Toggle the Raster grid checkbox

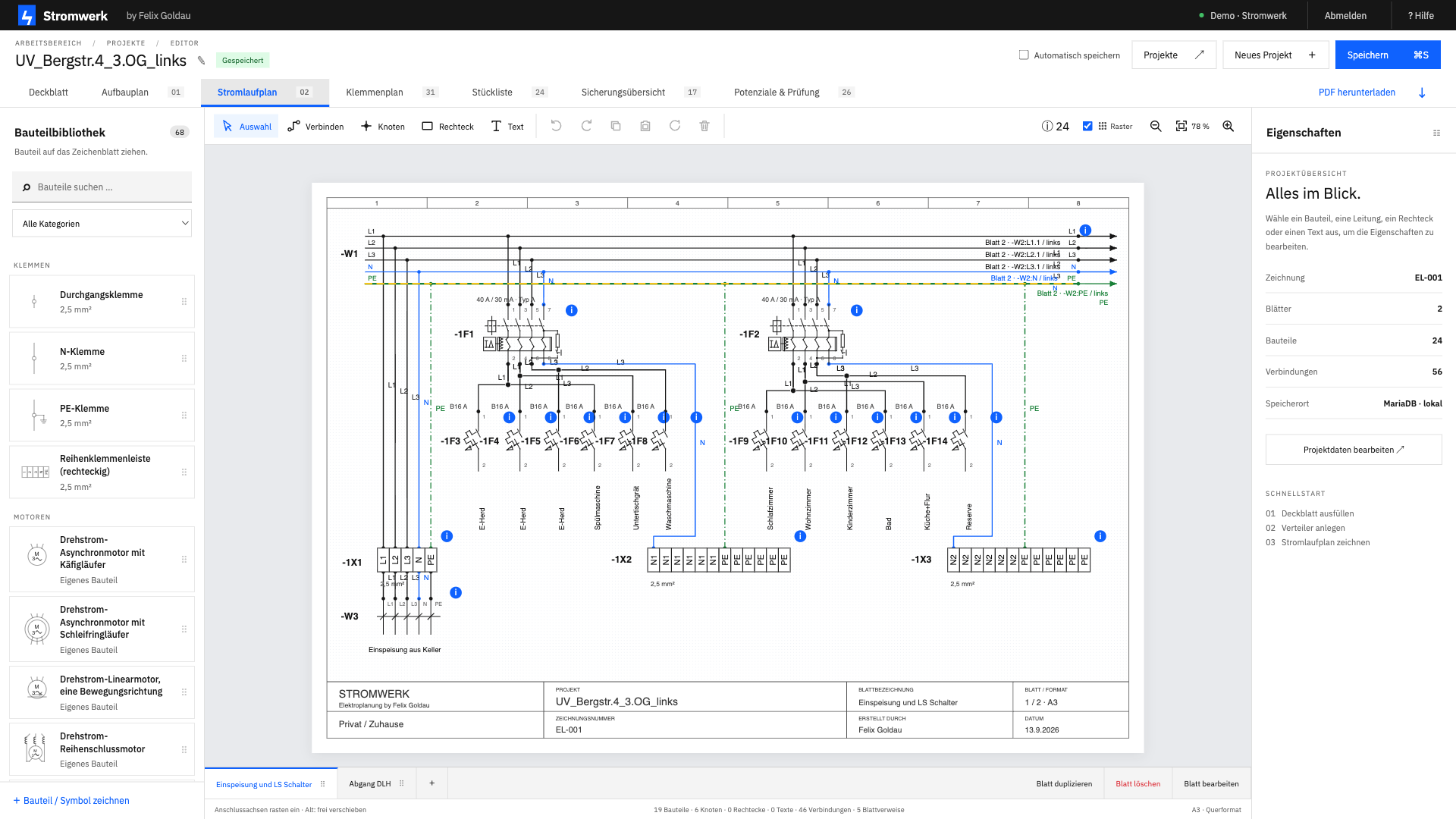tap(1087, 126)
